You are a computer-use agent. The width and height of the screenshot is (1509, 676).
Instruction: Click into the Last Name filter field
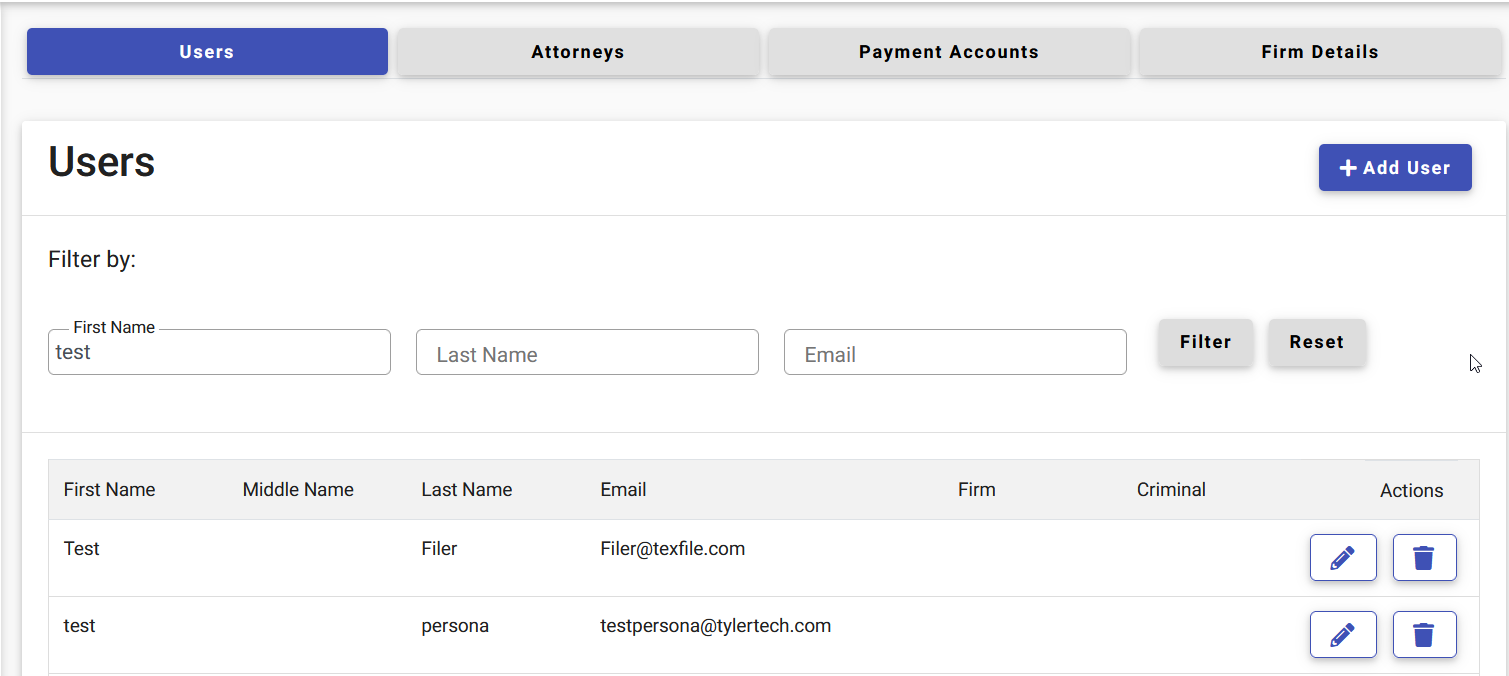point(587,352)
